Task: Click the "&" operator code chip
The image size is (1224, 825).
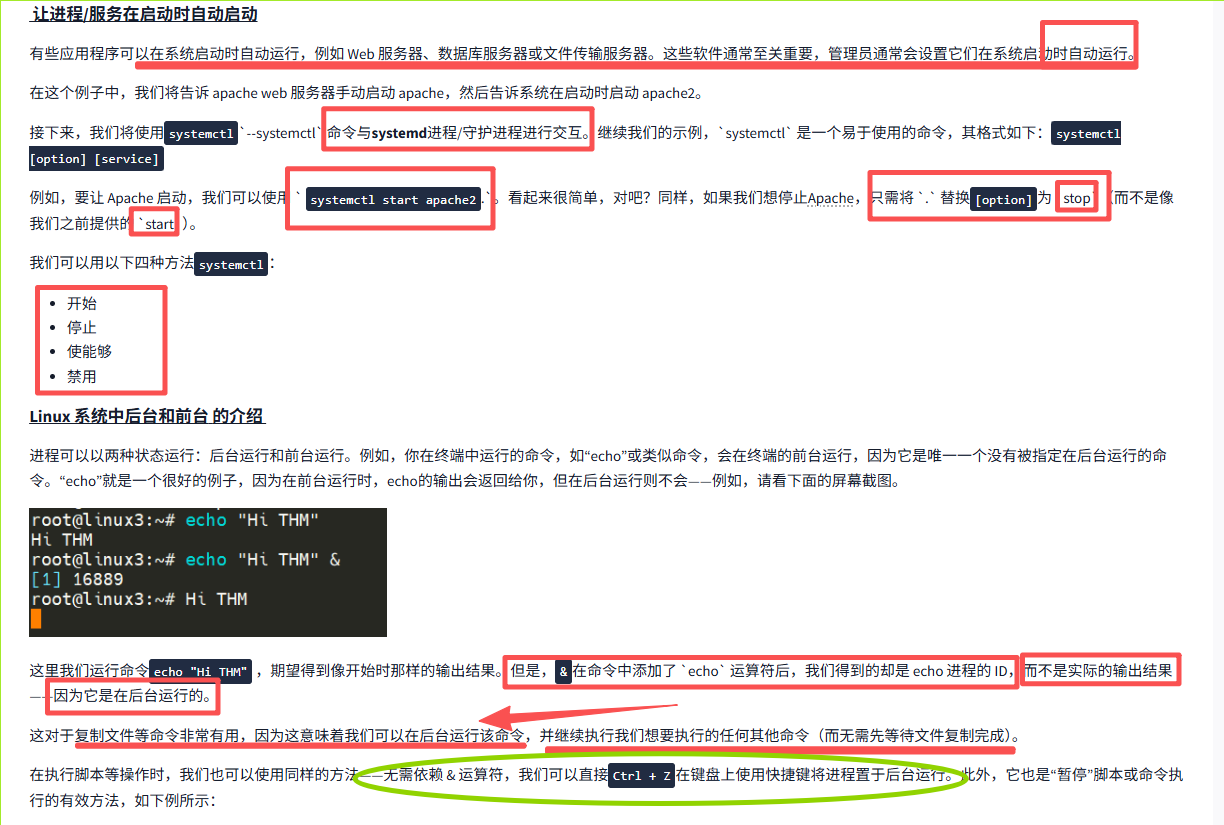Action: (563, 671)
